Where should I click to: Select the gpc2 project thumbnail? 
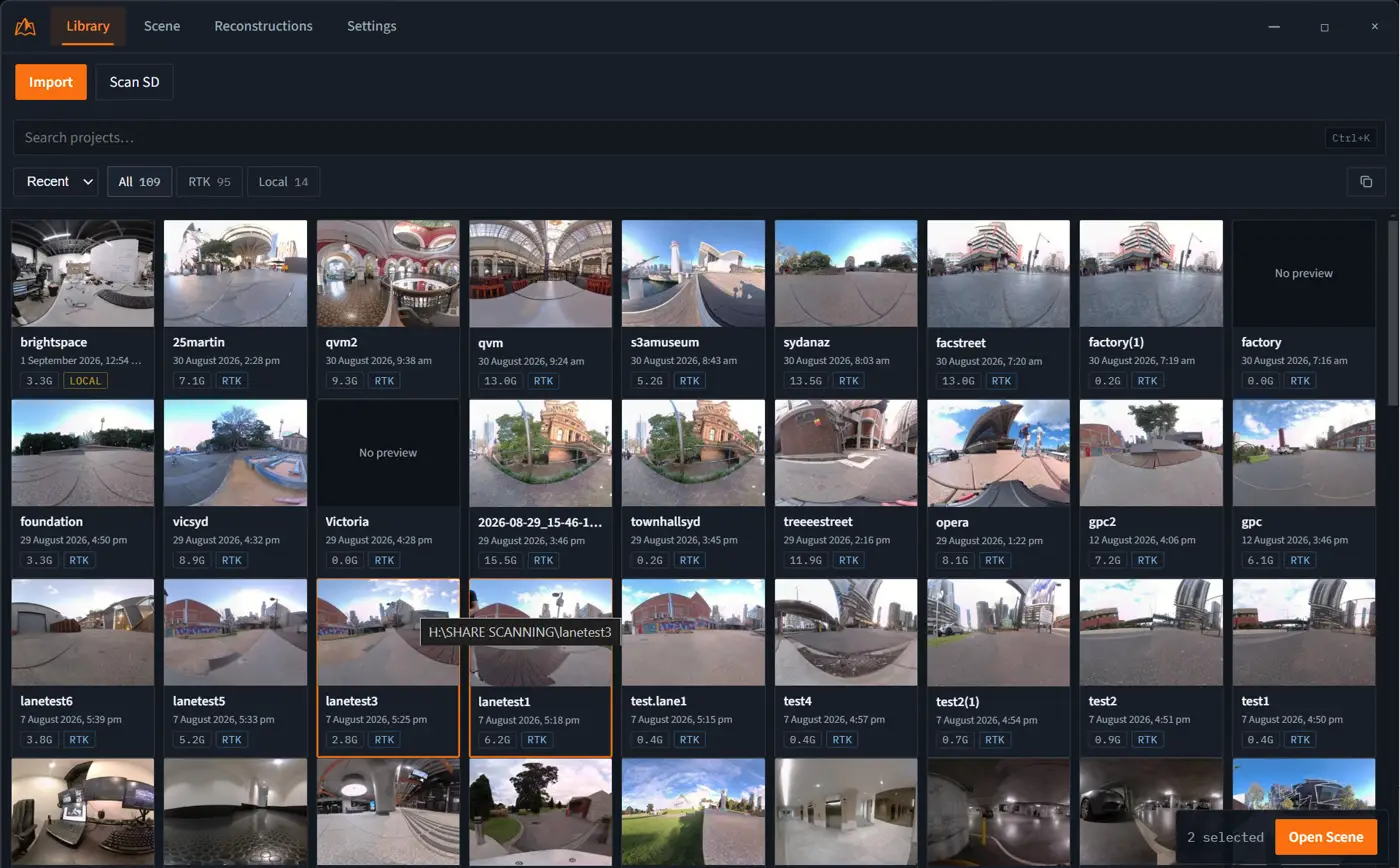[1151, 453]
